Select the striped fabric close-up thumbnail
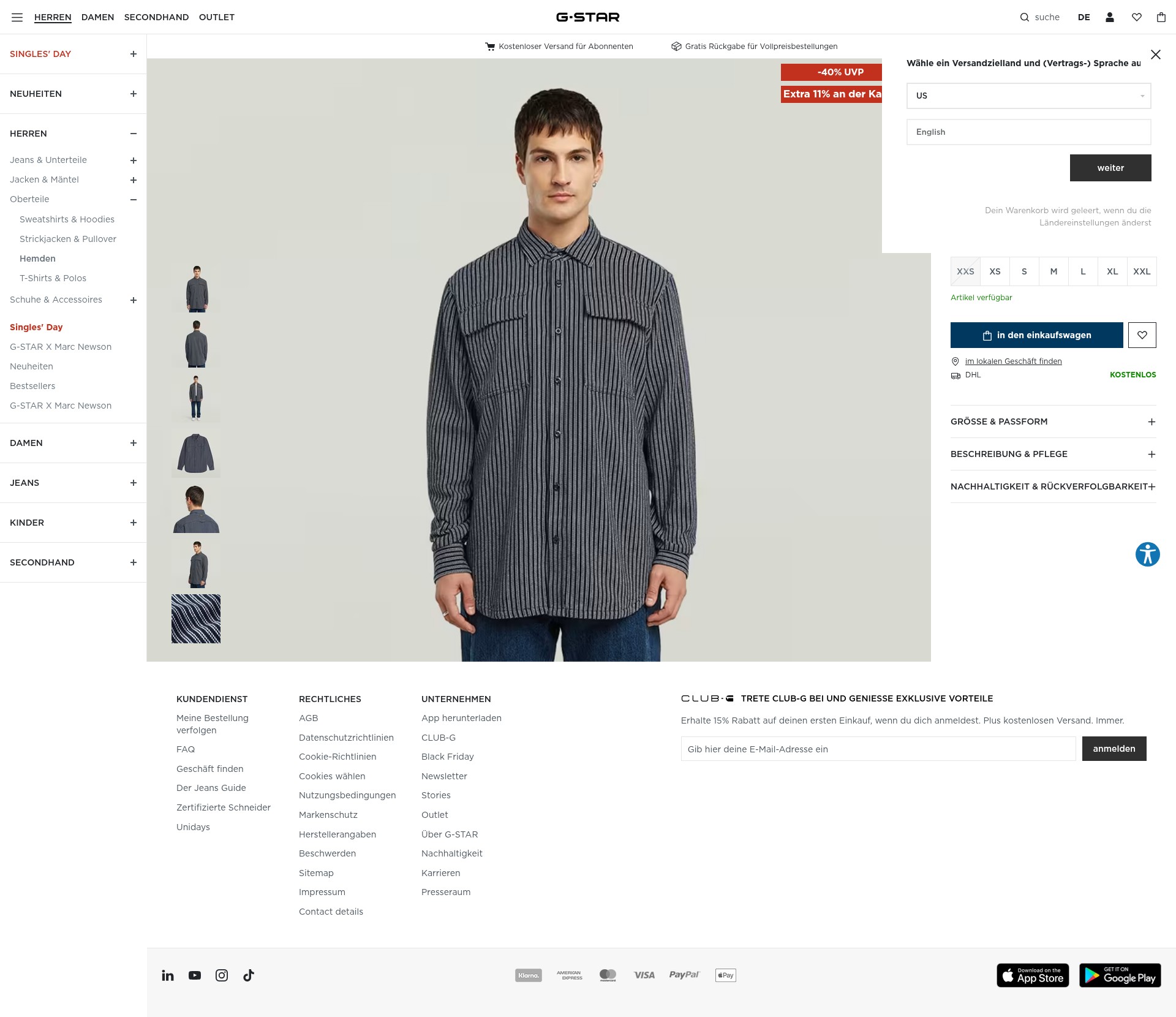1176x1017 pixels. pos(196,619)
